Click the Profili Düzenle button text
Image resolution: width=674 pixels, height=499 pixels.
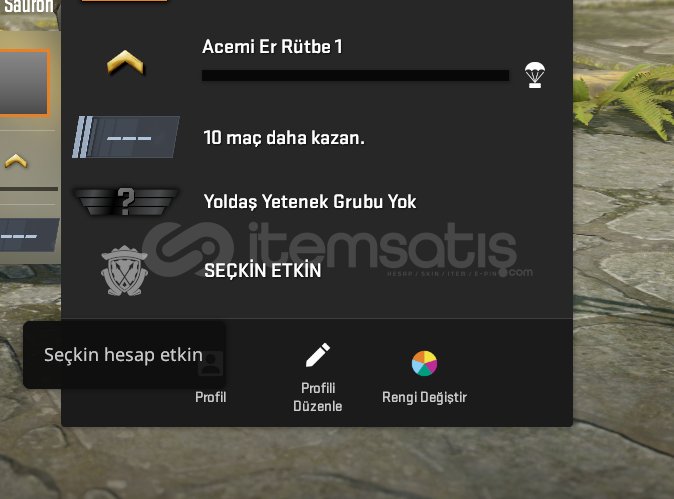[x=318, y=397]
